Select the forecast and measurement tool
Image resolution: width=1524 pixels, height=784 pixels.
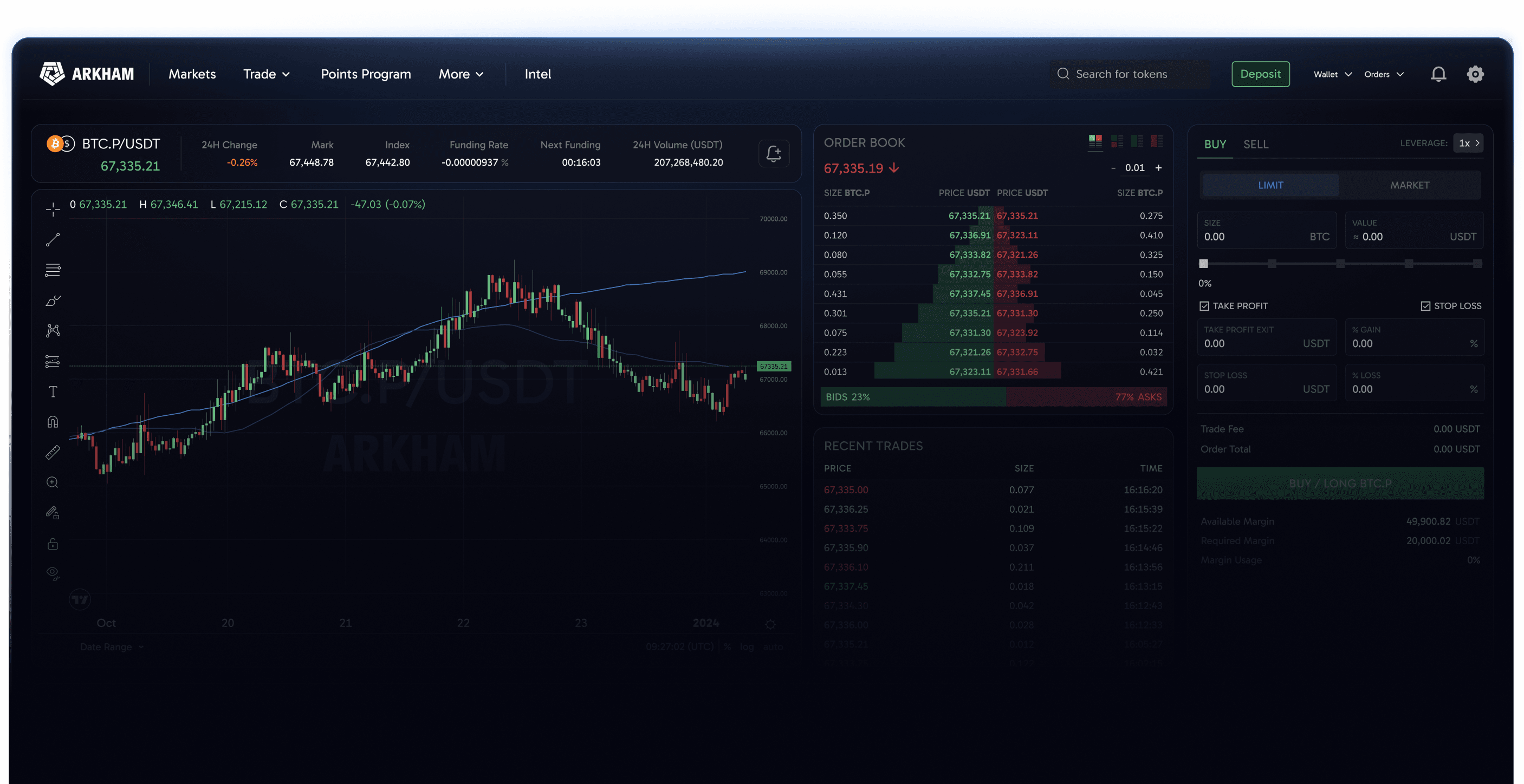click(53, 361)
